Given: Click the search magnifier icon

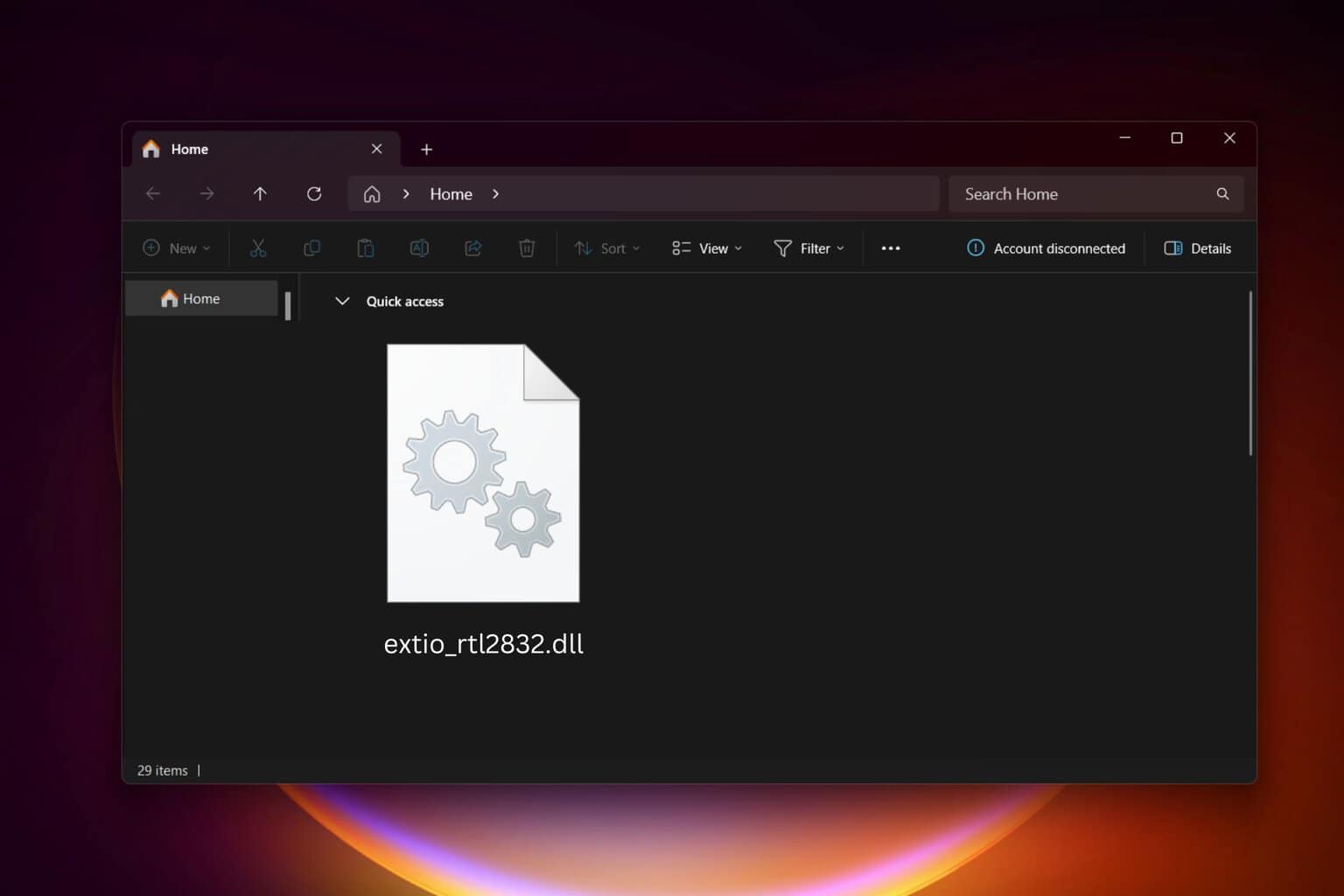Looking at the screenshot, I should tap(1222, 193).
